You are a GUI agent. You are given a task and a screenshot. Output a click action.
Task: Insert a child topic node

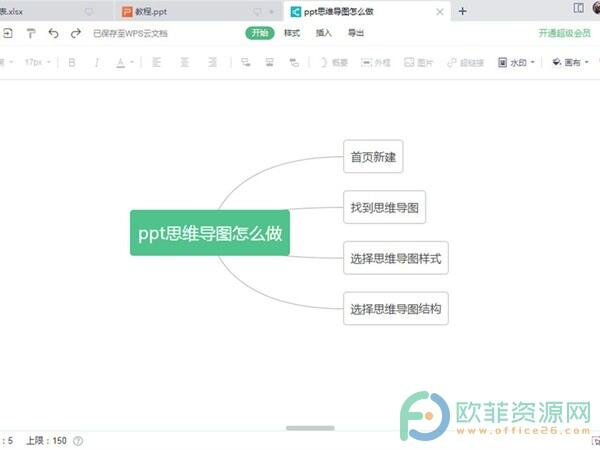click(x=246, y=62)
